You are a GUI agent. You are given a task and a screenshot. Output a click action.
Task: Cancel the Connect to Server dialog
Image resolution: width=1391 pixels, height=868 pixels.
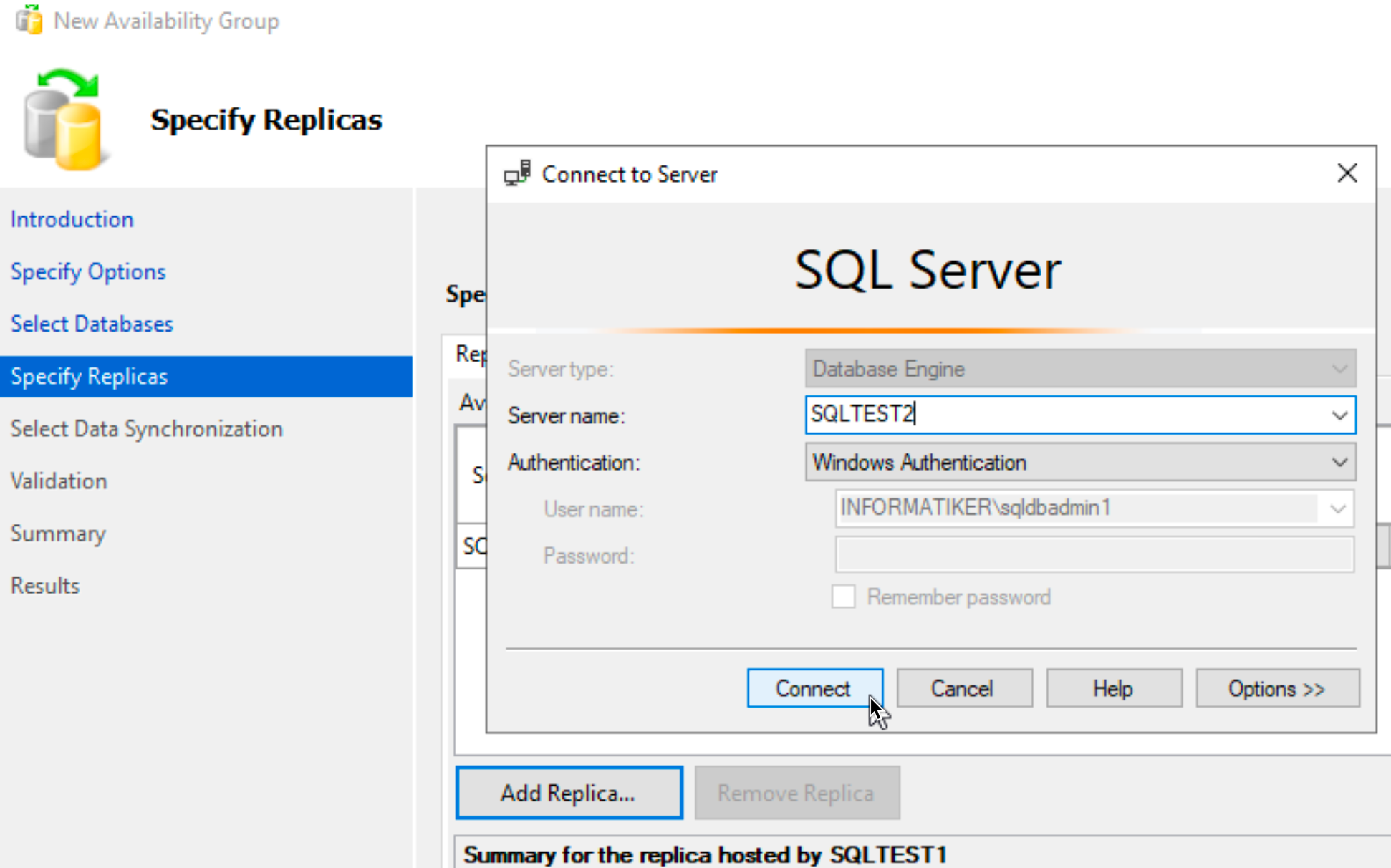click(x=964, y=688)
